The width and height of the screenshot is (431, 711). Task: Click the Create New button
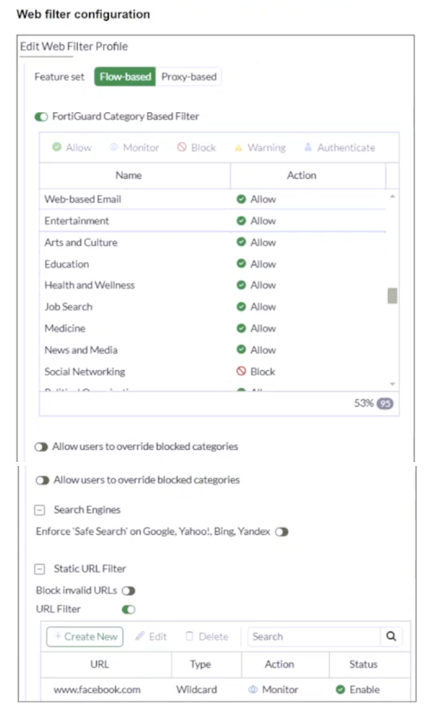pyautogui.click(x=85, y=637)
